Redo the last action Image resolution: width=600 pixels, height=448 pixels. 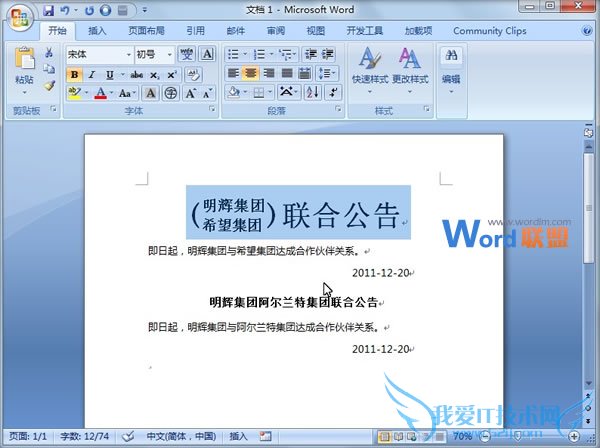click(x=89, y=10)
